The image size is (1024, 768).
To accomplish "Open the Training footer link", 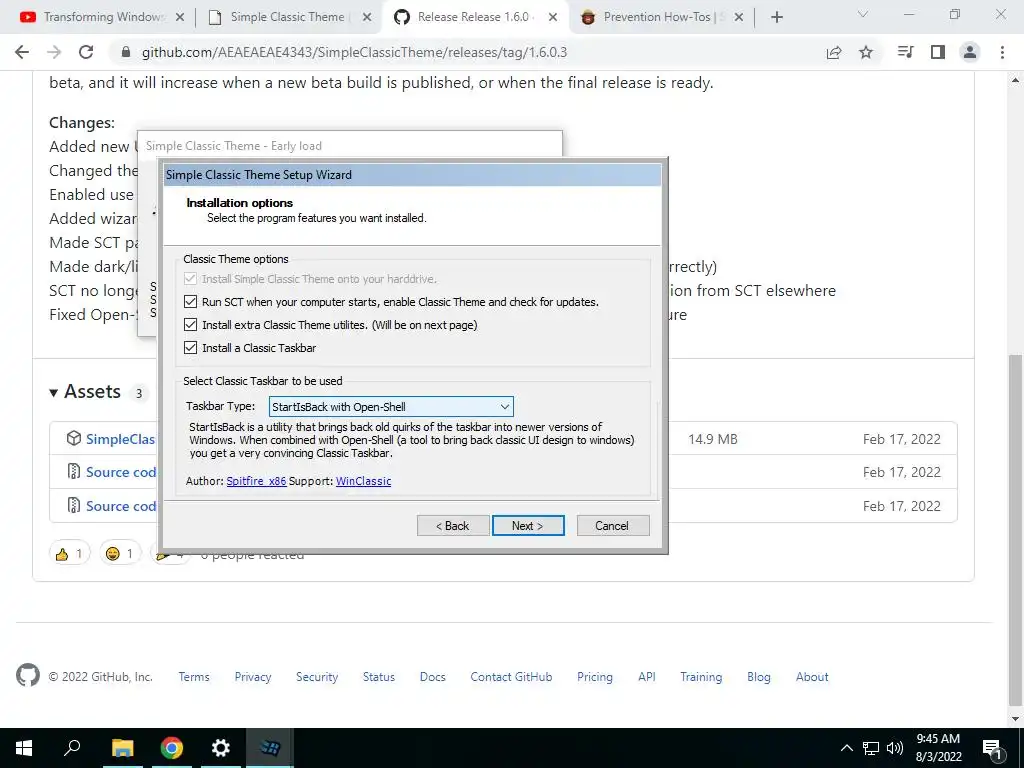I will click(x=701, y=677).
